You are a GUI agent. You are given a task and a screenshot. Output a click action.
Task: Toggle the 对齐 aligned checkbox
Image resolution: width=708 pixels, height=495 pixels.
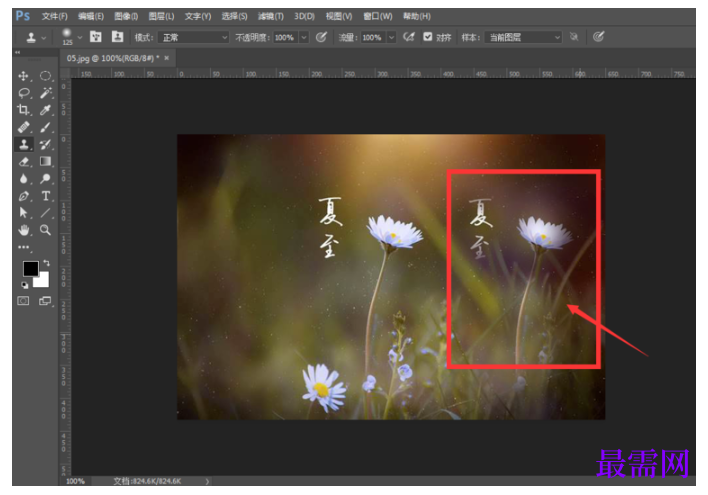(428, 37)
